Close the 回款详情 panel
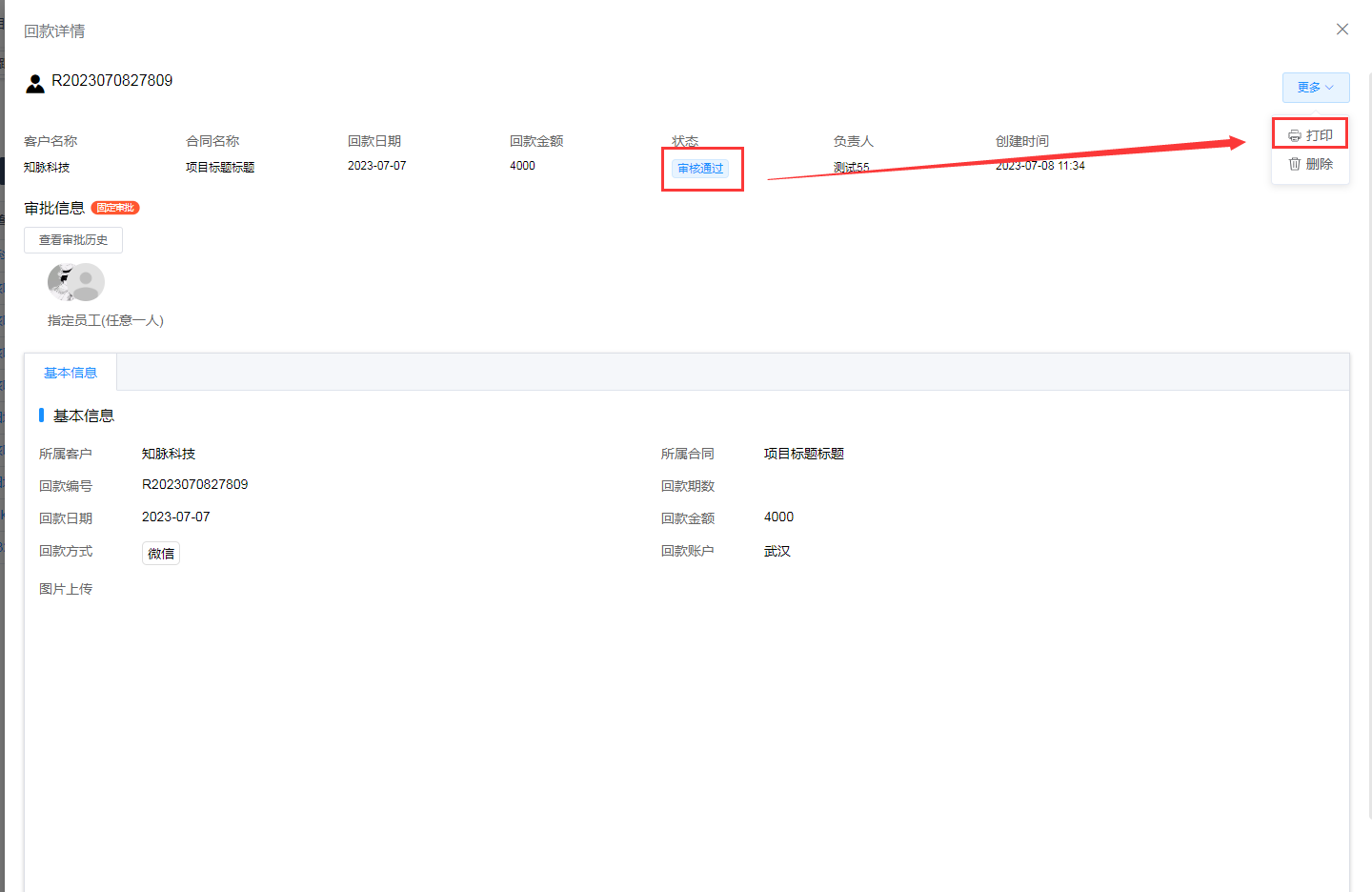1372x892 pixels. [1342, 30]
